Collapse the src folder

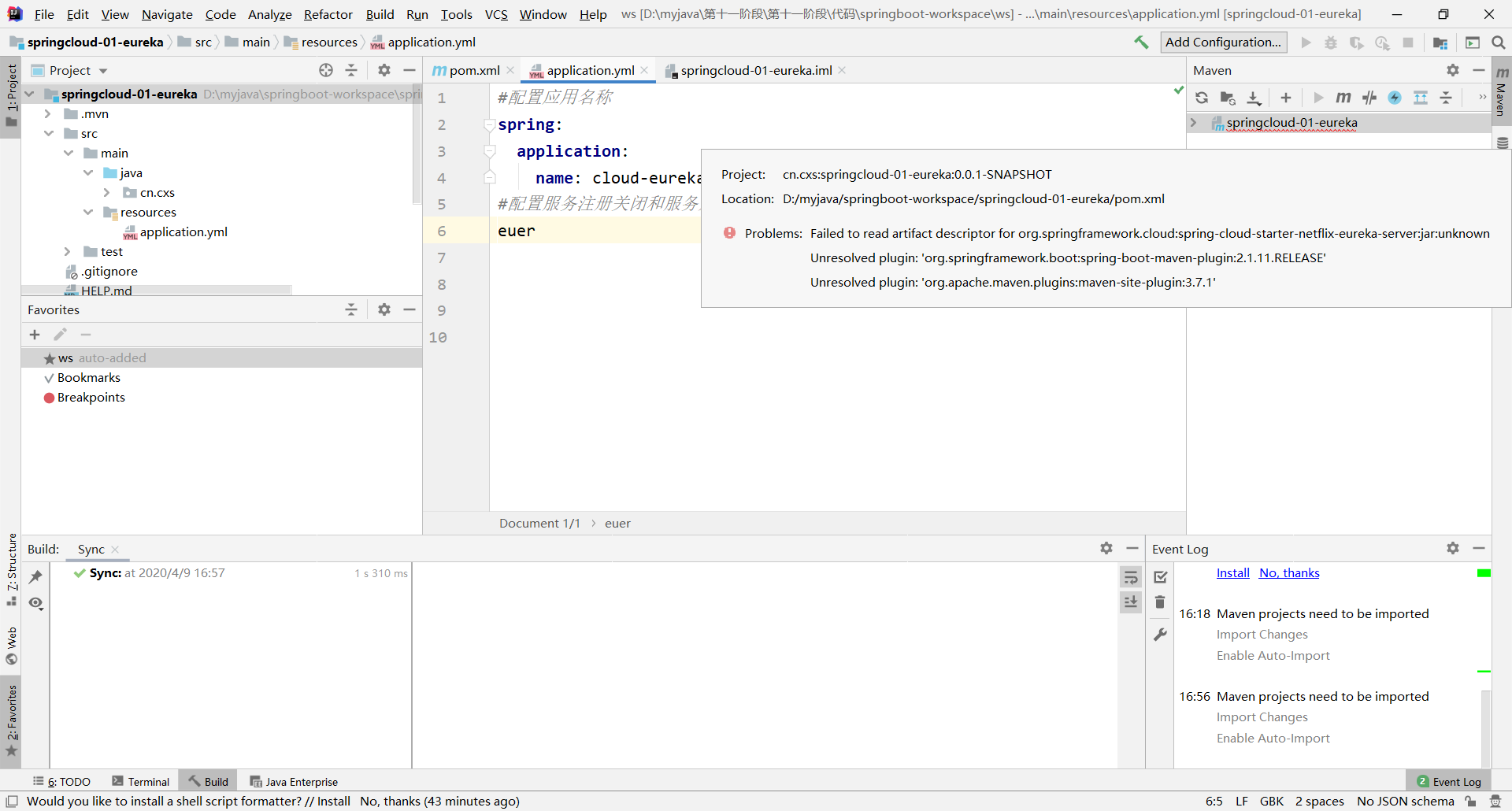point(49,134)
